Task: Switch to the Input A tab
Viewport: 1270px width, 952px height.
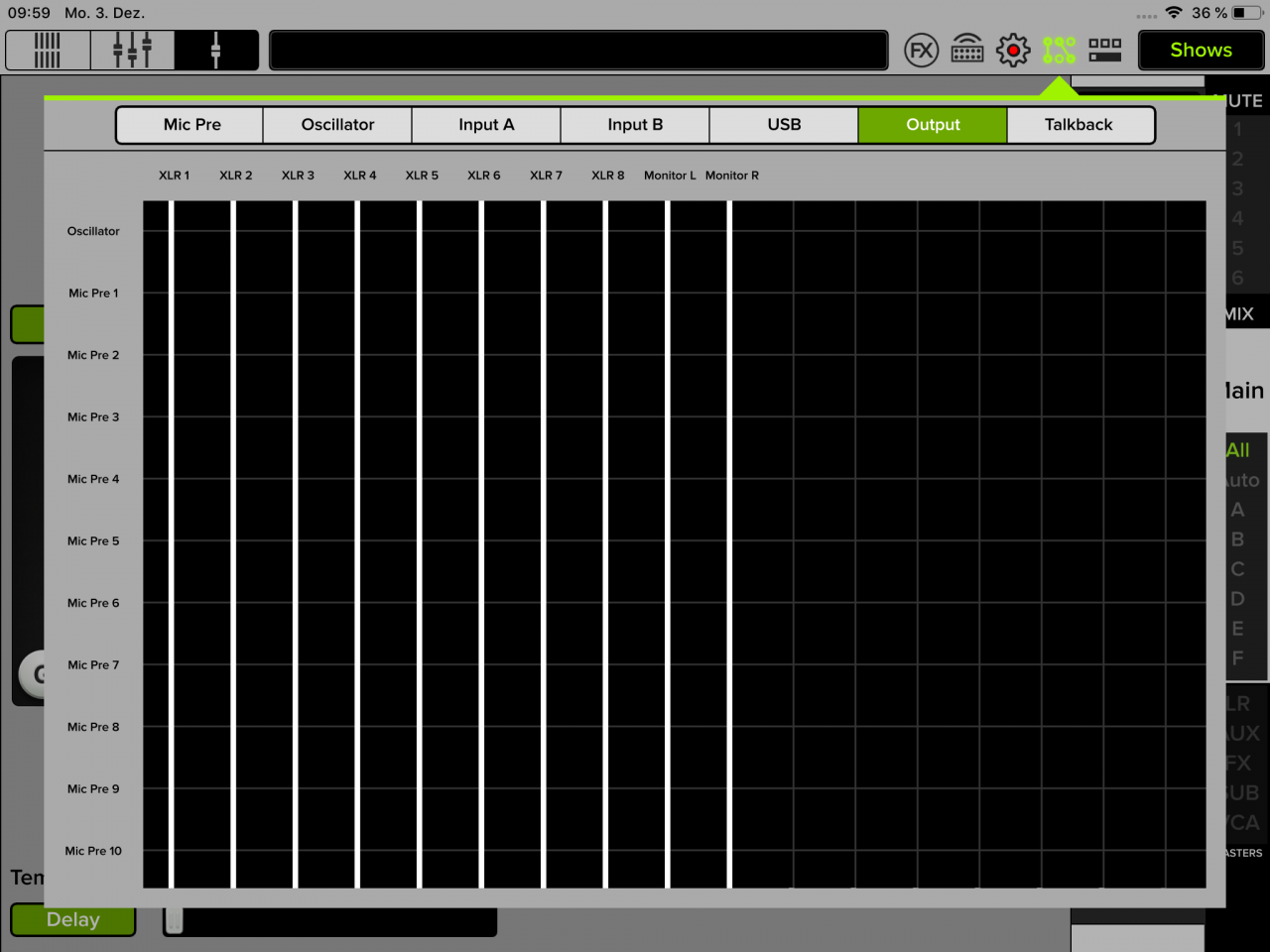Action: click(x=486, y=125)
